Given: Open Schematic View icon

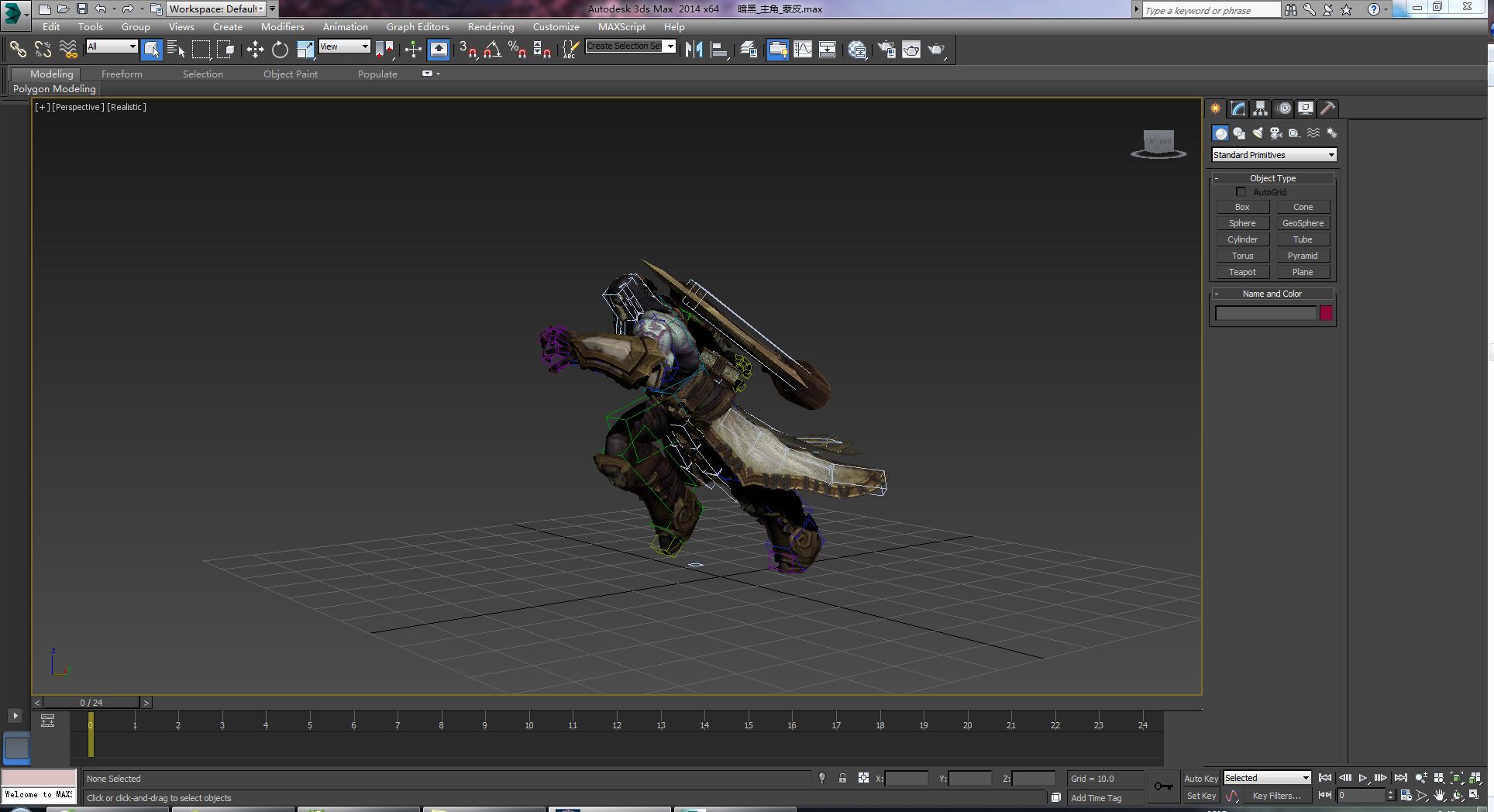Looking at the screenshot, I should pyautogui.click(x=827, y=50).
